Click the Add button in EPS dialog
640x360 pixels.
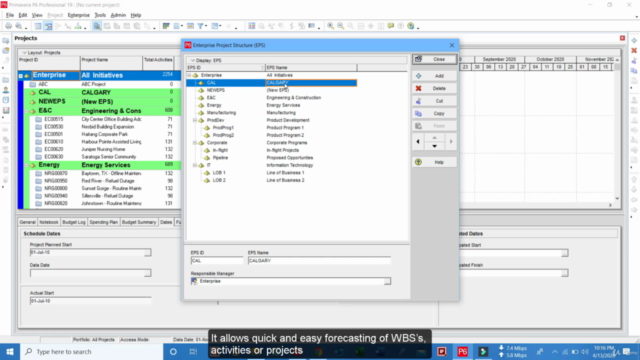434,76
